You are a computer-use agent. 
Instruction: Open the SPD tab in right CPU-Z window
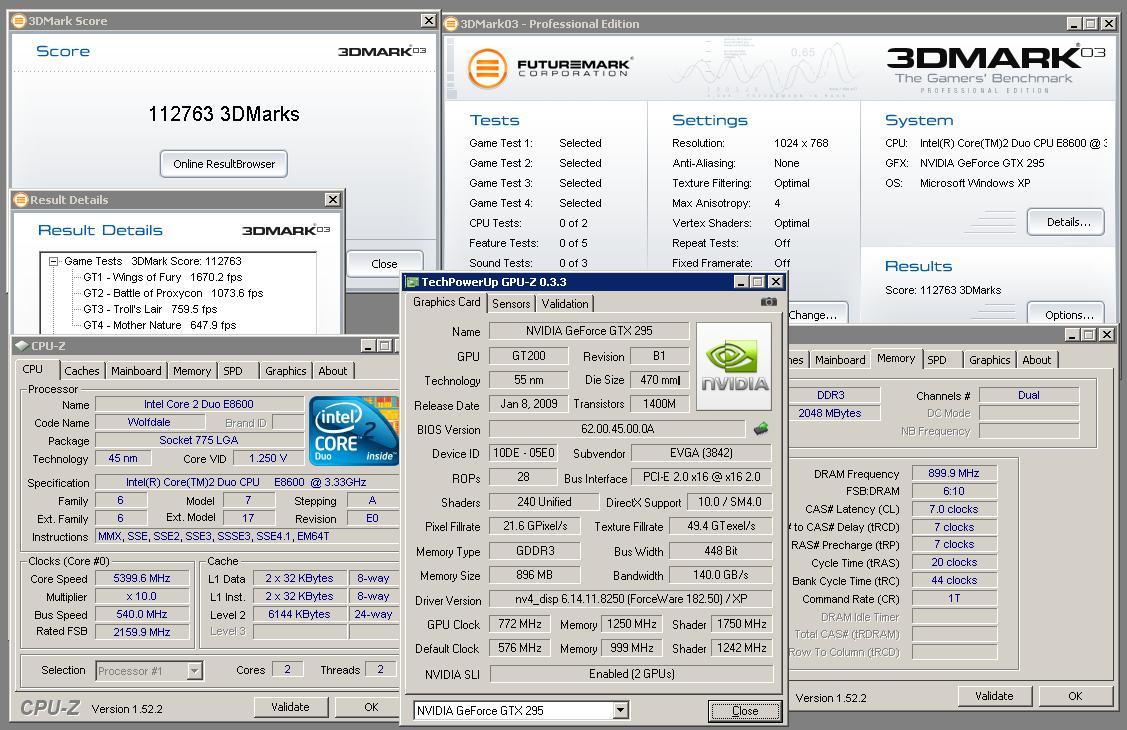(x=937, y=360)
